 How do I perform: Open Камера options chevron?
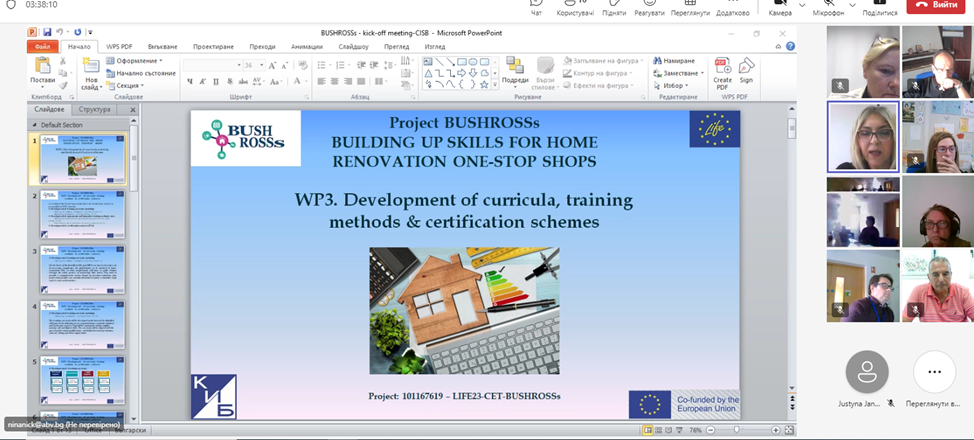[802, 5]
